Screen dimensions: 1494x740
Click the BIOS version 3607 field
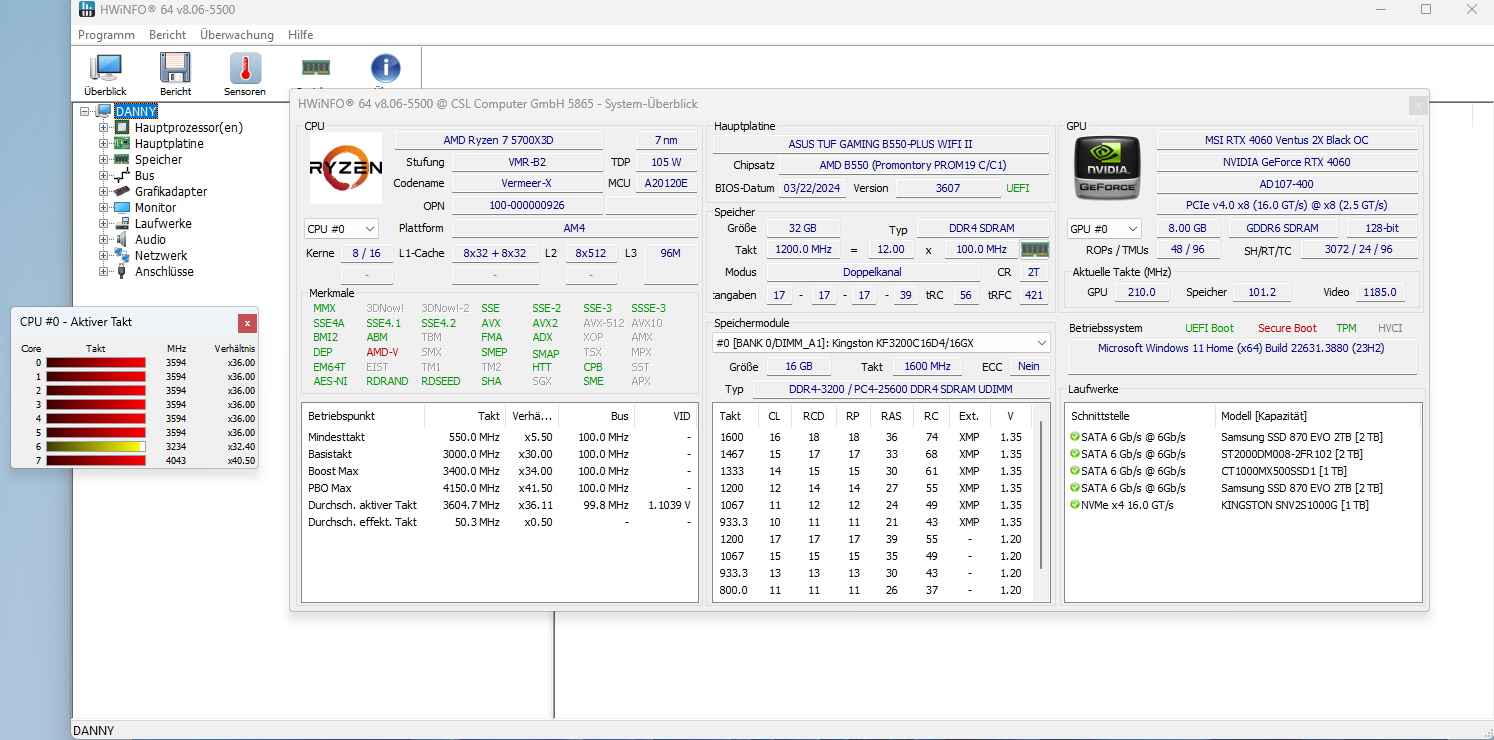click(947, 188)
